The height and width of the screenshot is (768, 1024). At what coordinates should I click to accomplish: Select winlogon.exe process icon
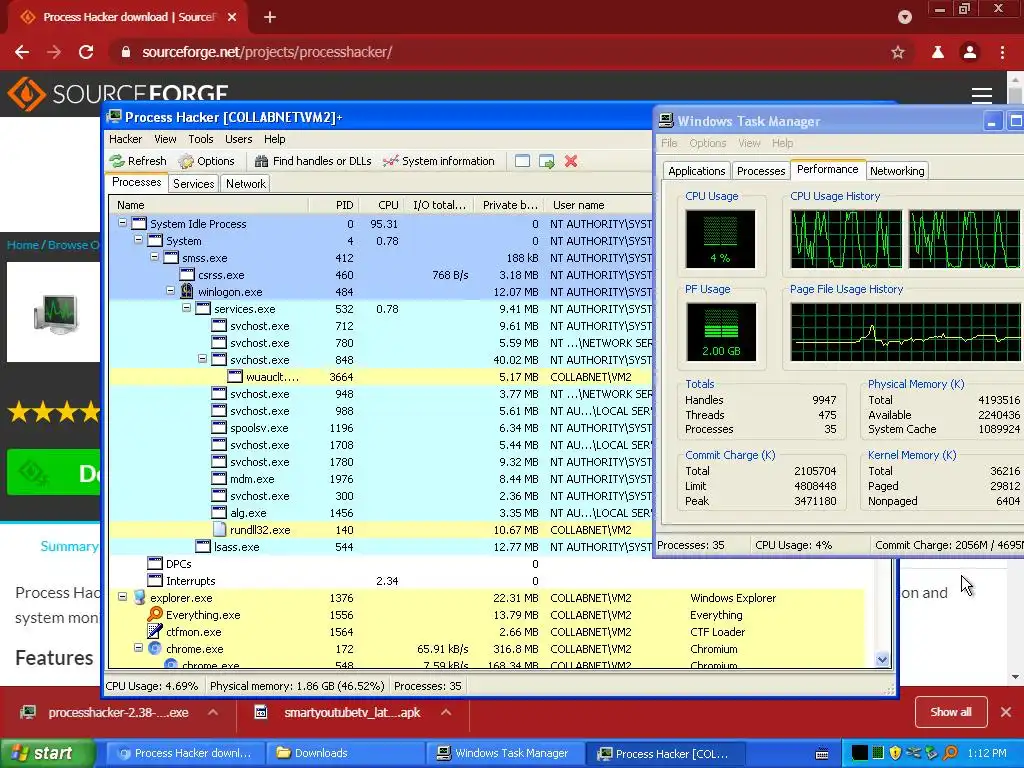(187, 291)
